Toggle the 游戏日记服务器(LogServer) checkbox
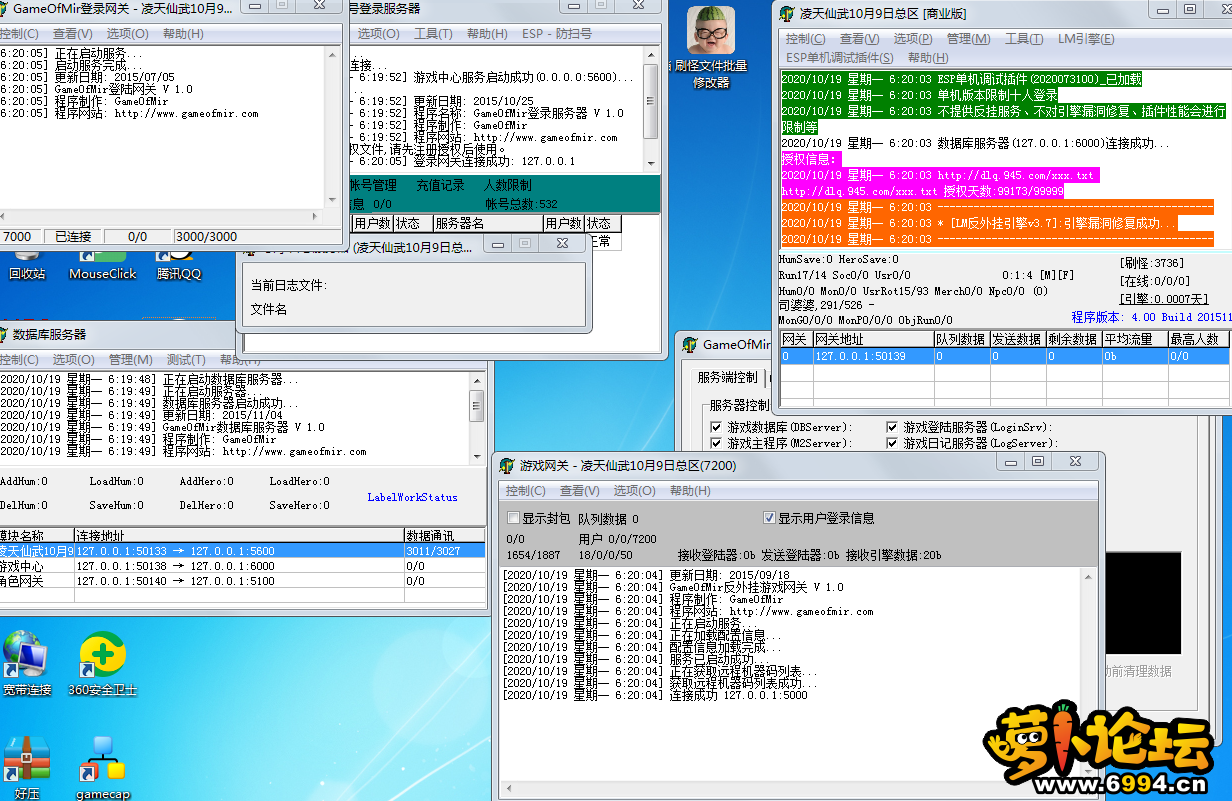 (x=892, y=443)
